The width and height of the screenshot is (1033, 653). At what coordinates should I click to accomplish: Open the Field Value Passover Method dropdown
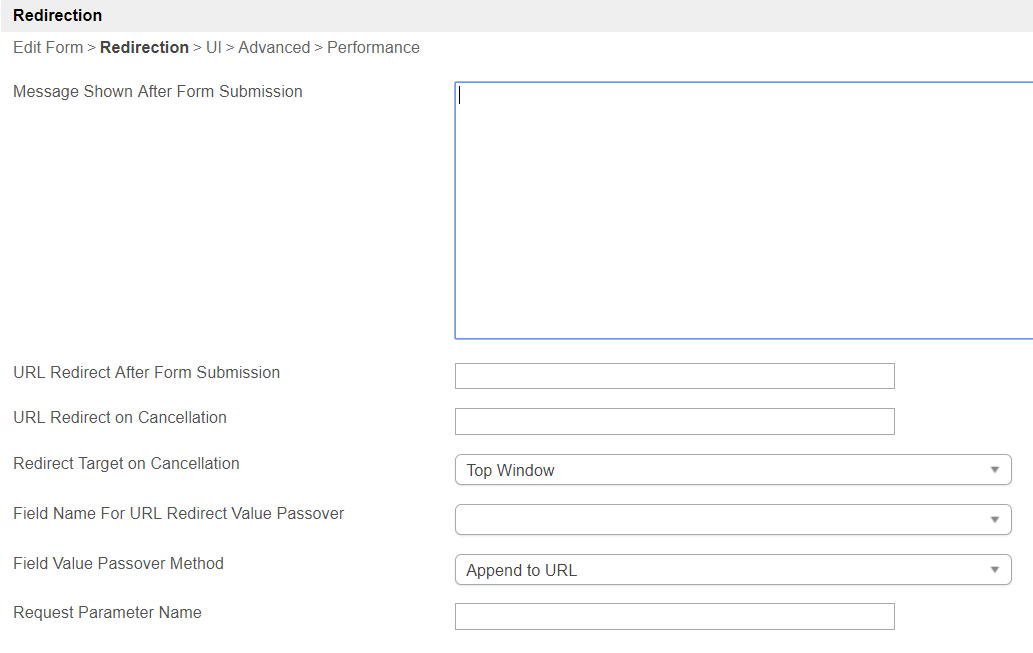(732, 570)
